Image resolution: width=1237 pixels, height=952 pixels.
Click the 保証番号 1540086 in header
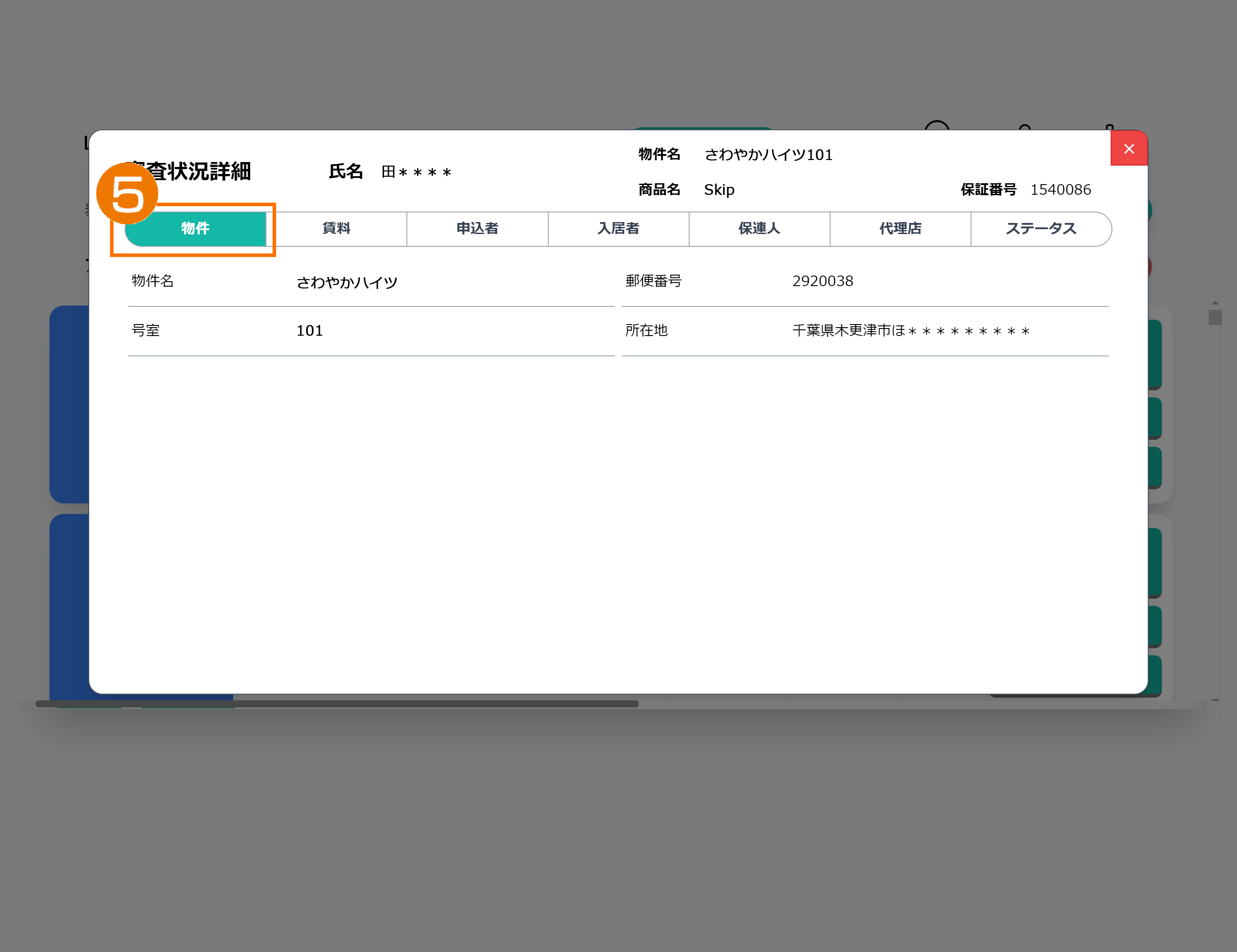[1060, 189]
